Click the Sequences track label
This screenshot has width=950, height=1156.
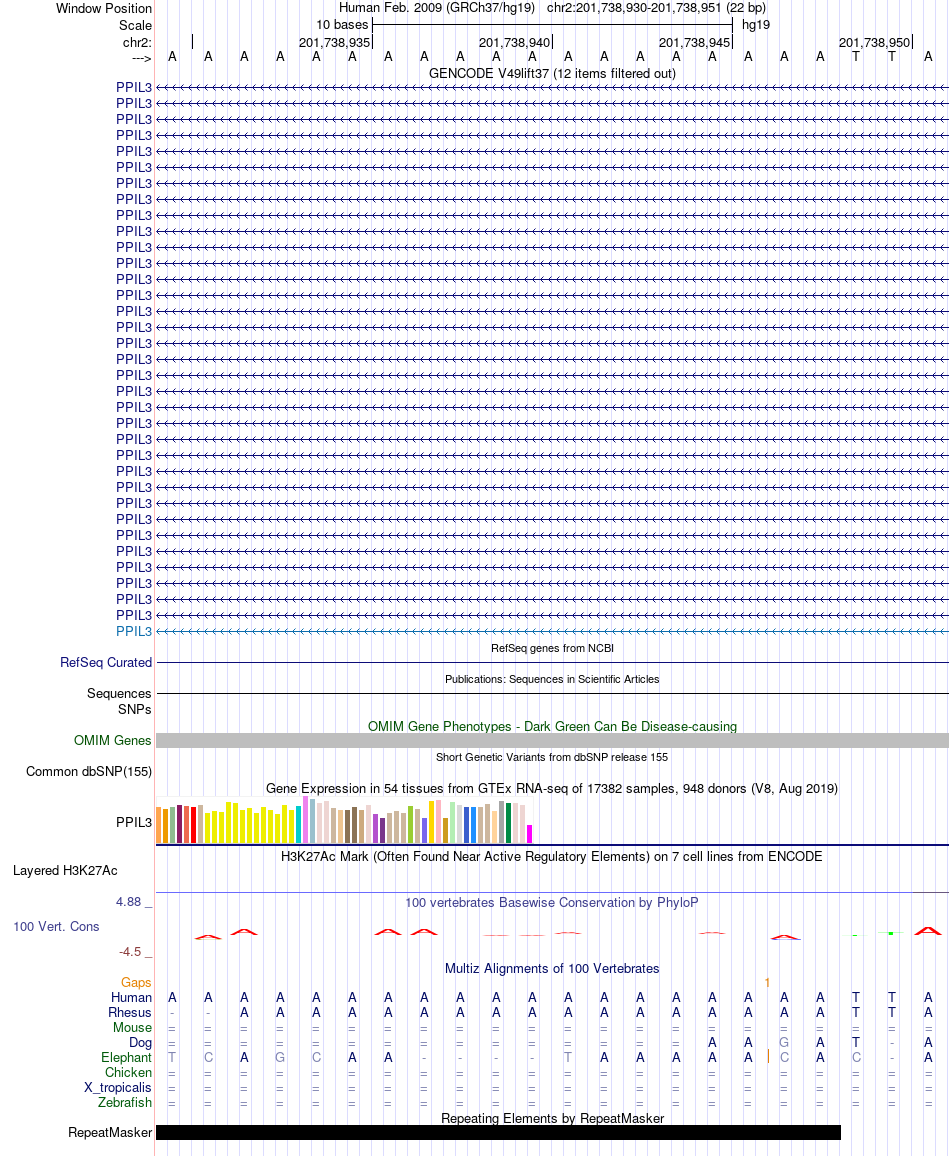119,693
